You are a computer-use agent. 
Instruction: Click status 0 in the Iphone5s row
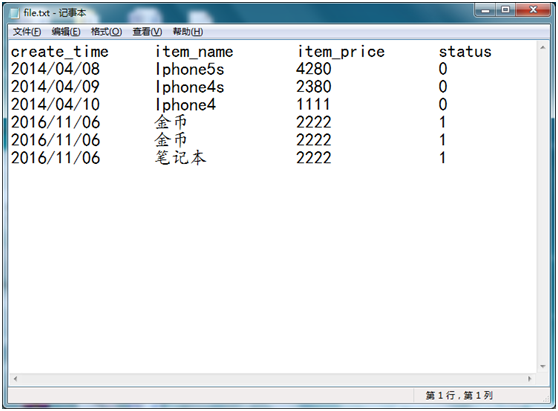pyautogui.click(x=443, y=69)
